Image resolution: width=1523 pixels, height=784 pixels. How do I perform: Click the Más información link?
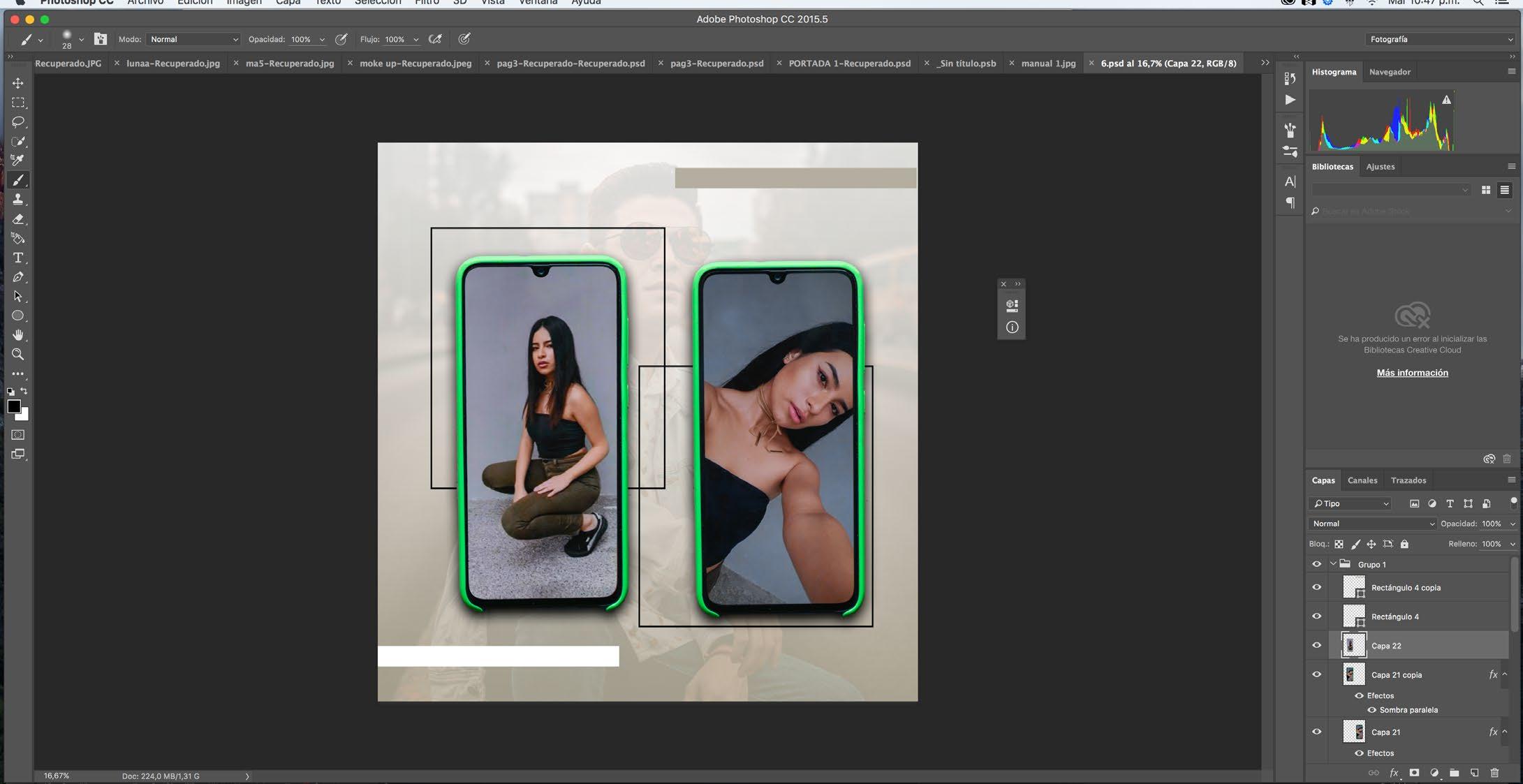[1412, 373]
